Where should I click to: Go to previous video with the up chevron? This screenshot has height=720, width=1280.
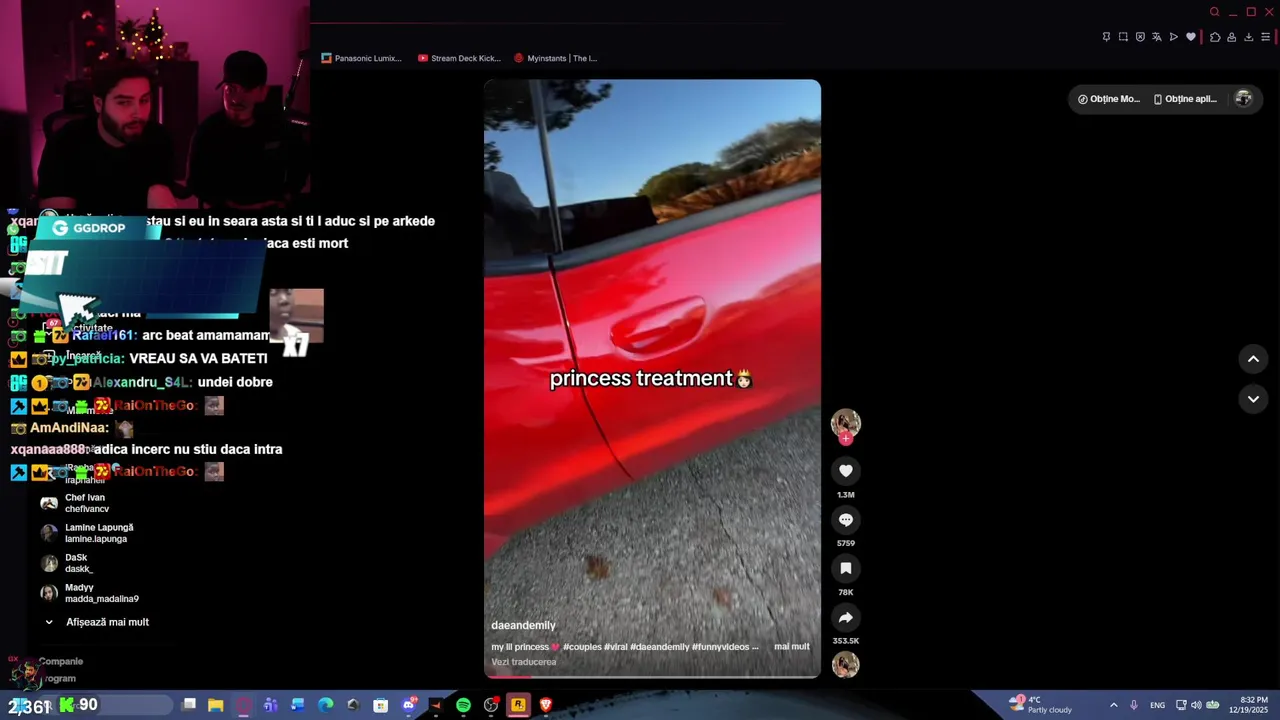tap(1253, 359)
